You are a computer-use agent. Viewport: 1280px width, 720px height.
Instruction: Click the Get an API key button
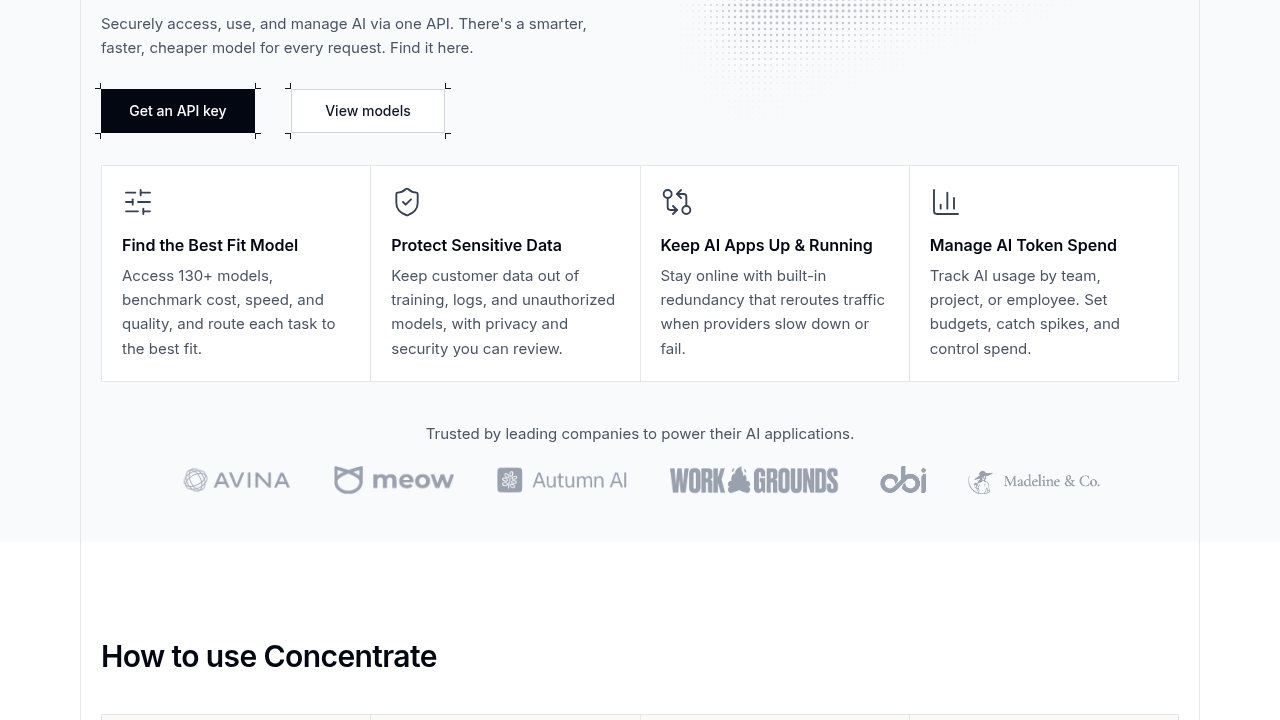click(178, 111)
